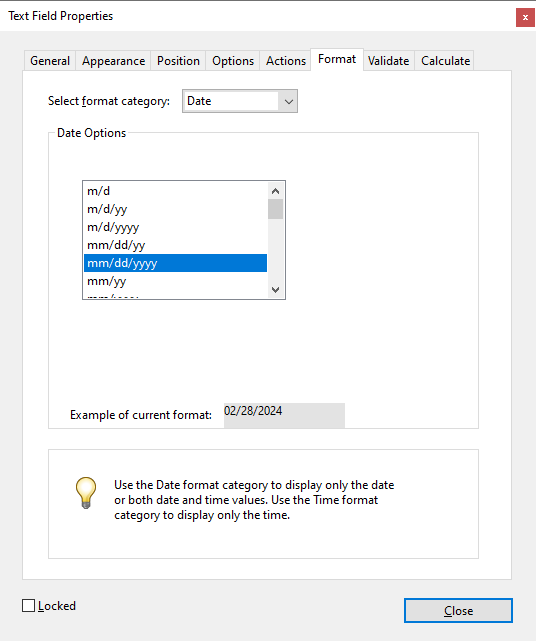Open the Appearance tab

113,61
